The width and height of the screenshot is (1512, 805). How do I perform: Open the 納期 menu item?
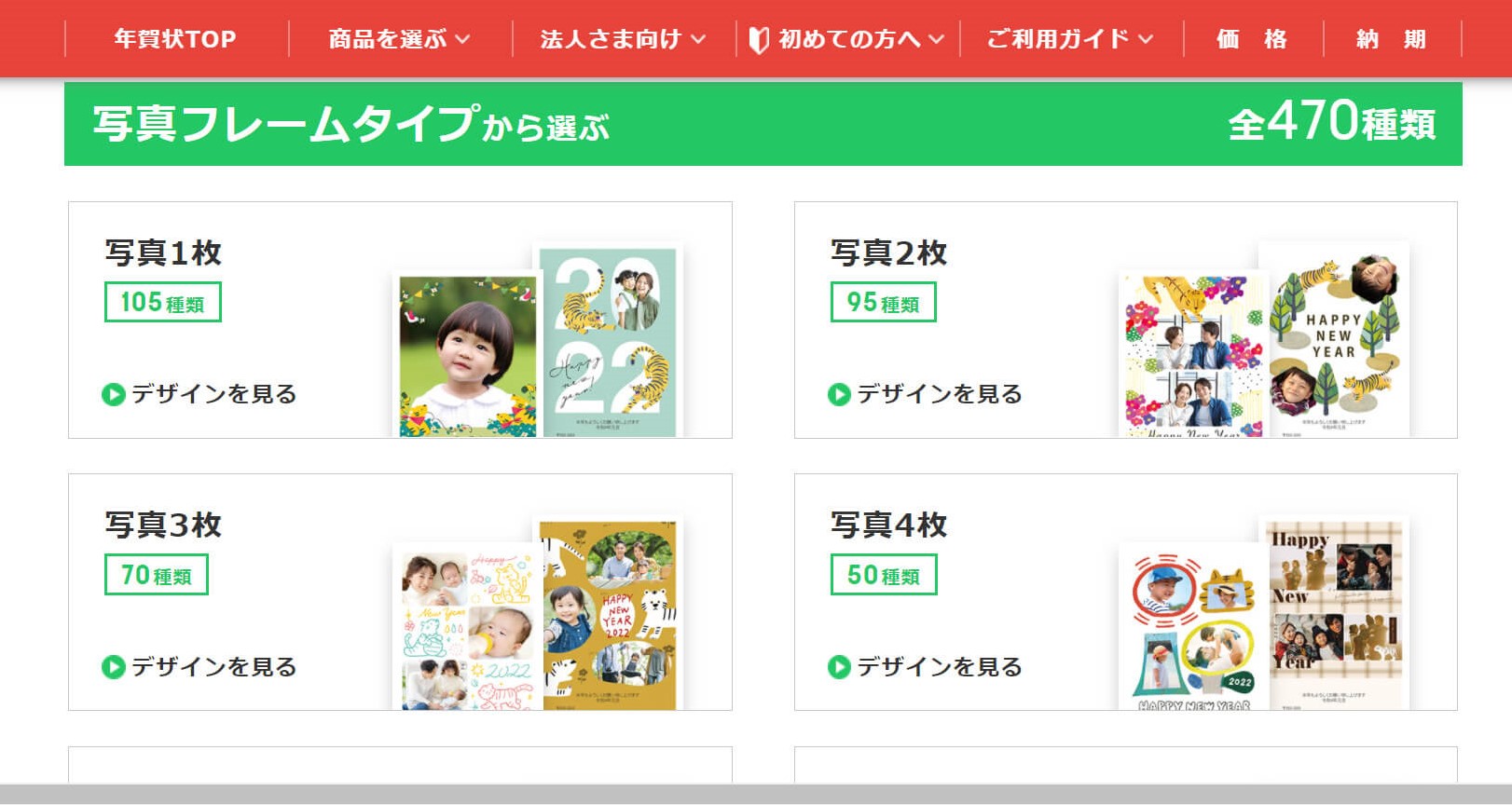coord(1392,39)
